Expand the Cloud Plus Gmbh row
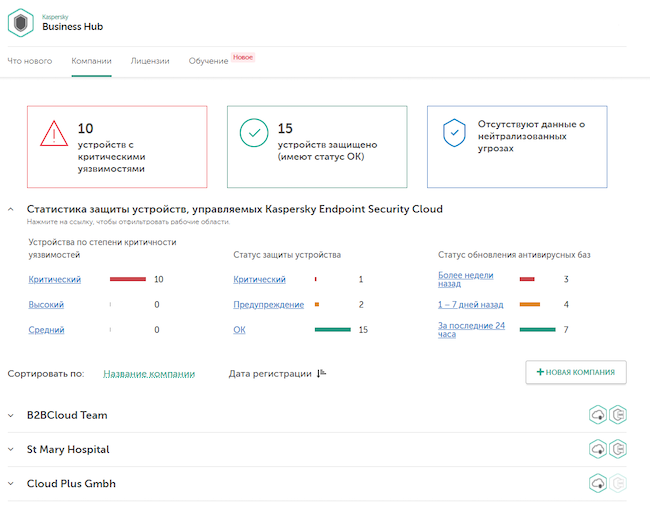Viewport: 650px width, 515px height. (x=11, y=483)
